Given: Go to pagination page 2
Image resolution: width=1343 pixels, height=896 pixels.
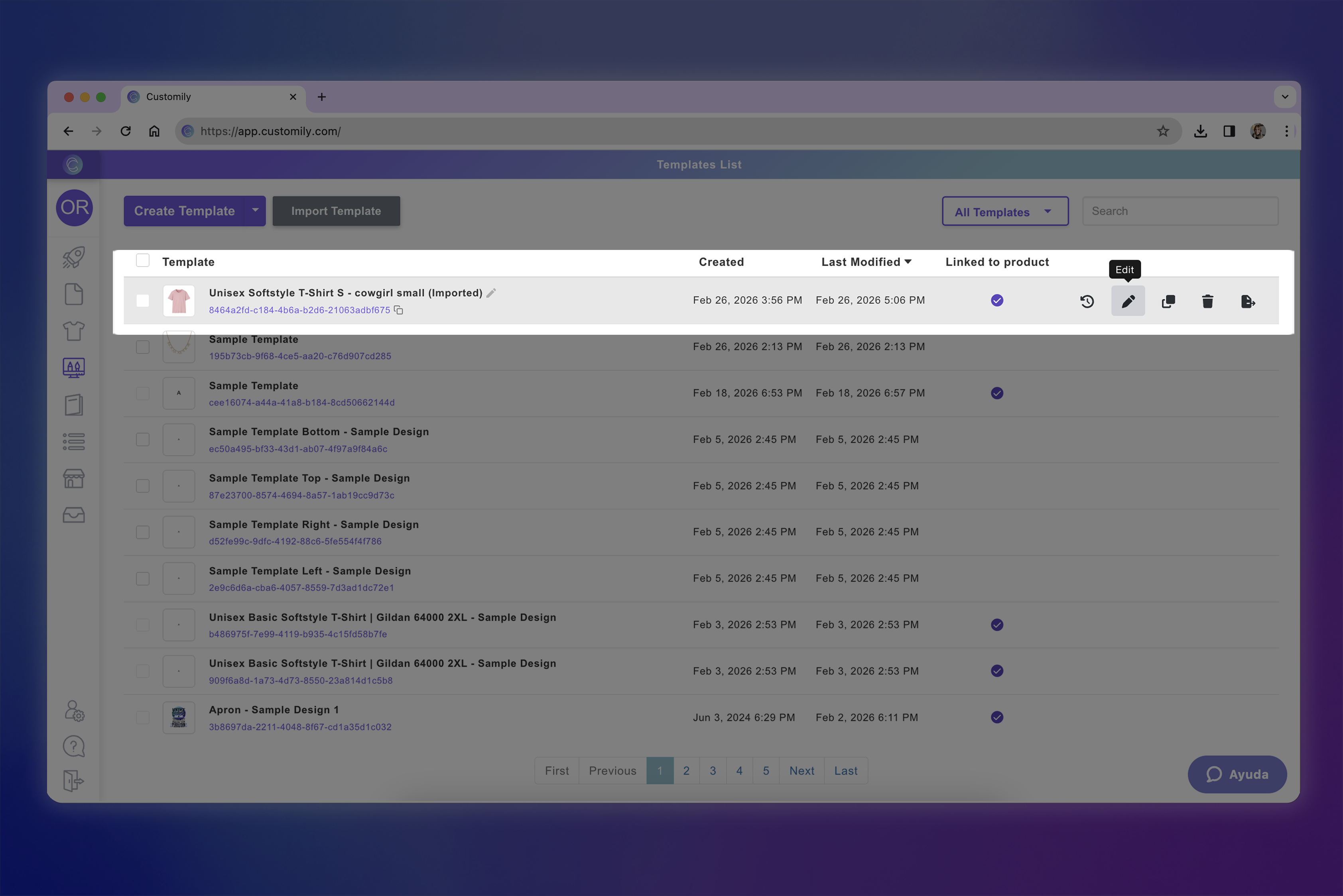Looking at the screenshot, I should coord(686,771).
